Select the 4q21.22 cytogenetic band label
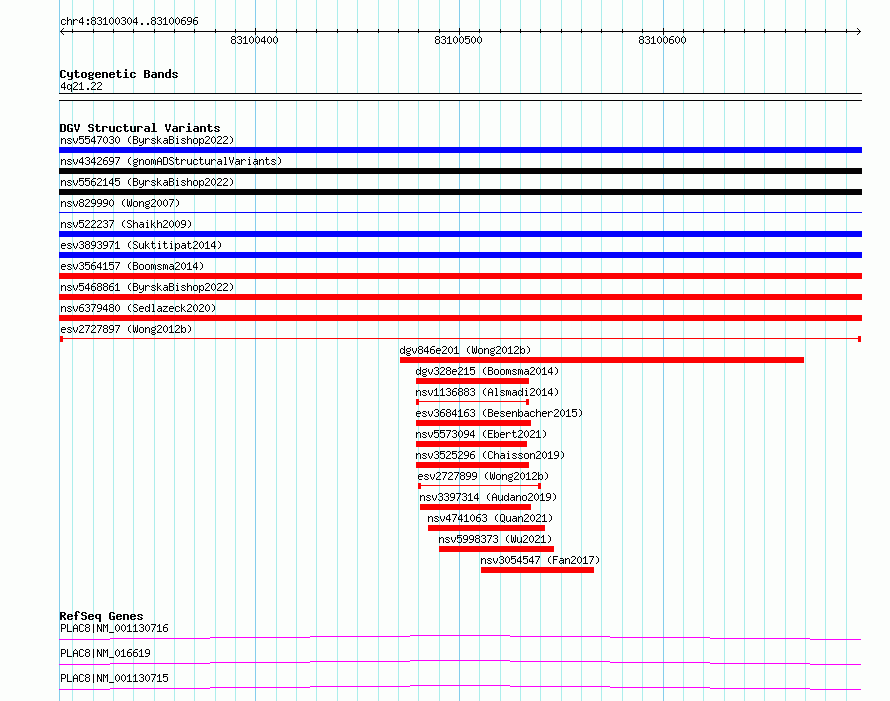This screenshot has width=890, height=701. click(81, 86)
